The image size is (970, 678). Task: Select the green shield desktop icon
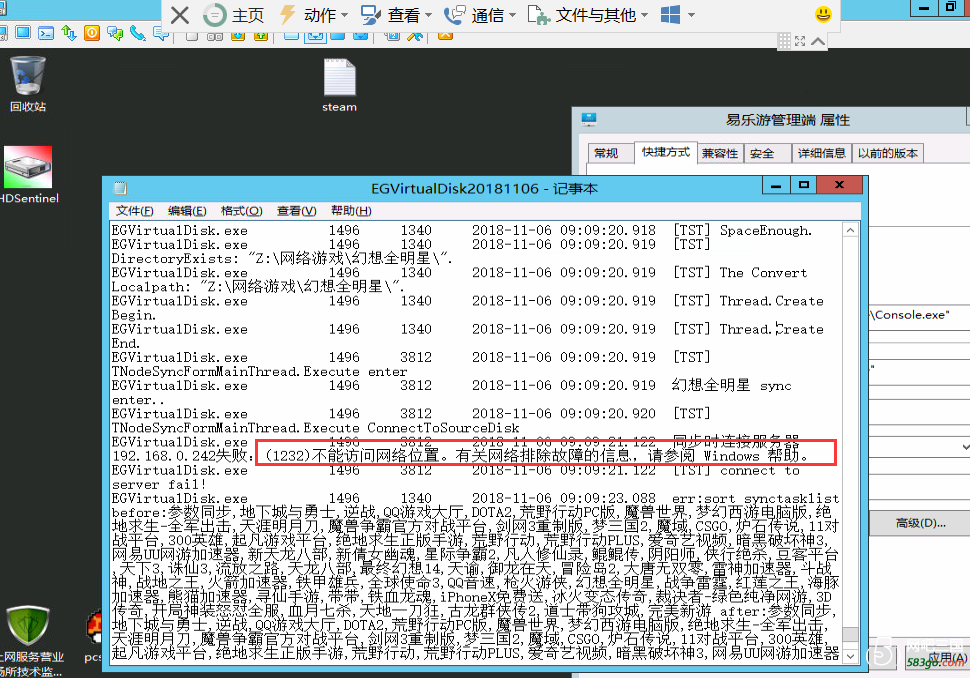coord(28,640)
